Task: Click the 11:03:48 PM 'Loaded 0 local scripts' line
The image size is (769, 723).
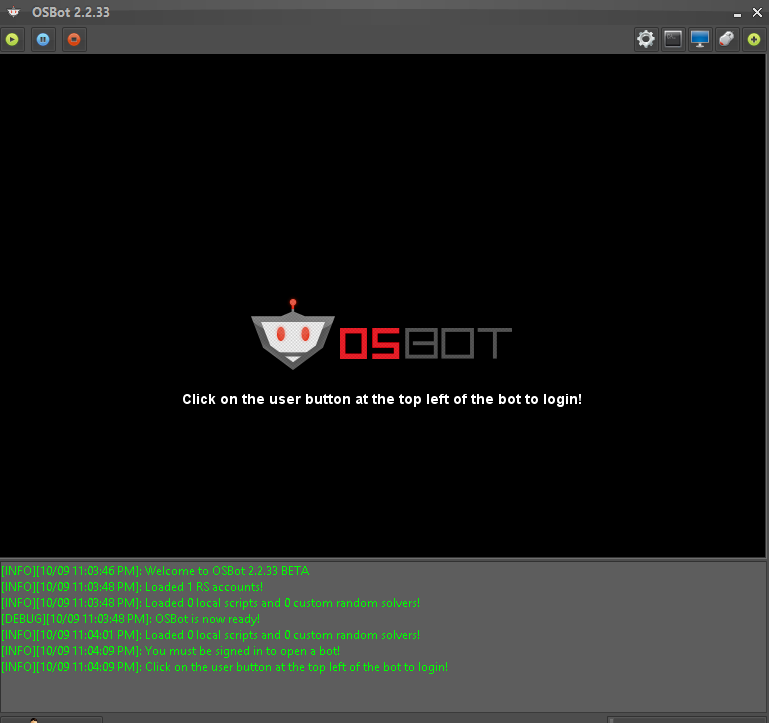Action: (x=210, y=603)
